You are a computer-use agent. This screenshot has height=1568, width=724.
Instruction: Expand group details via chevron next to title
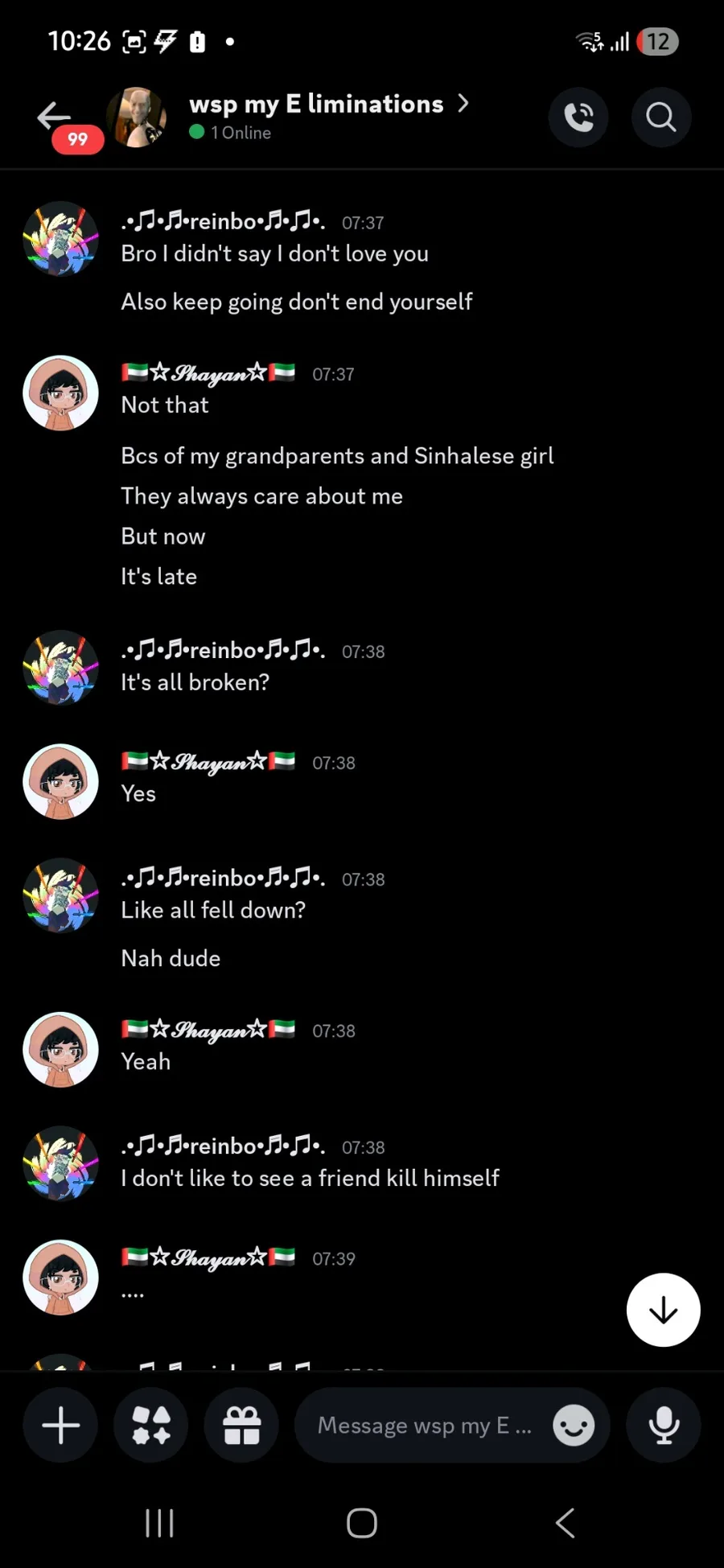(463, 103)
